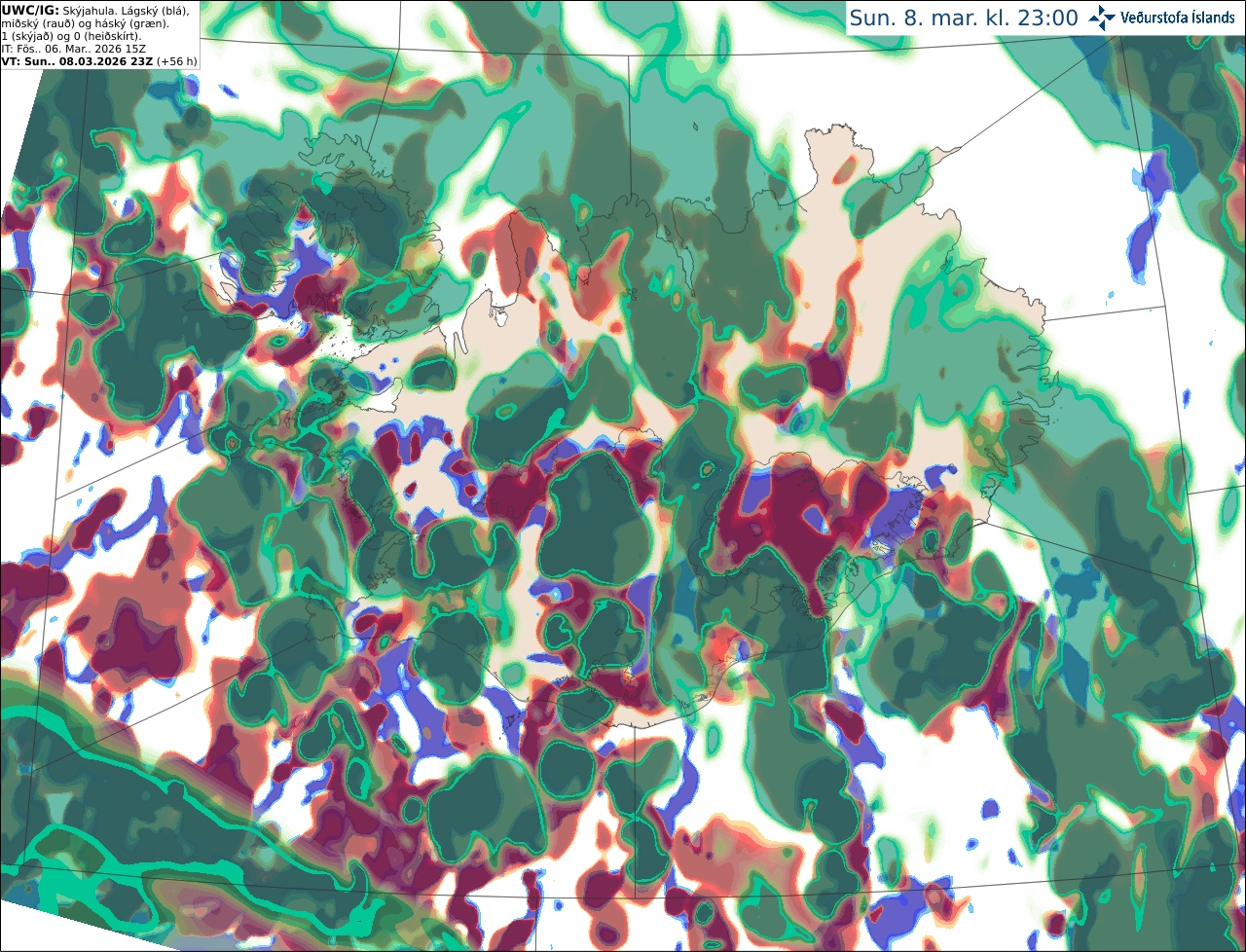Select the "Sun. 8. mar. kl. 23:00" timestamp
This screenshot has width=1246, height=952.
tap(964, 18)
